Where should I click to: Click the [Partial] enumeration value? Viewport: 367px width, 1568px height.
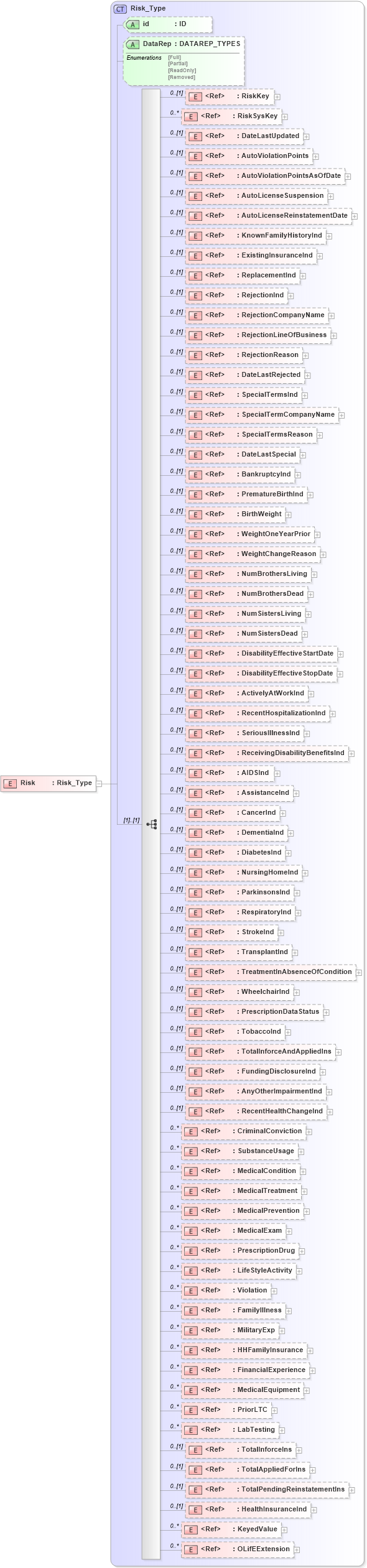point(177,64)
